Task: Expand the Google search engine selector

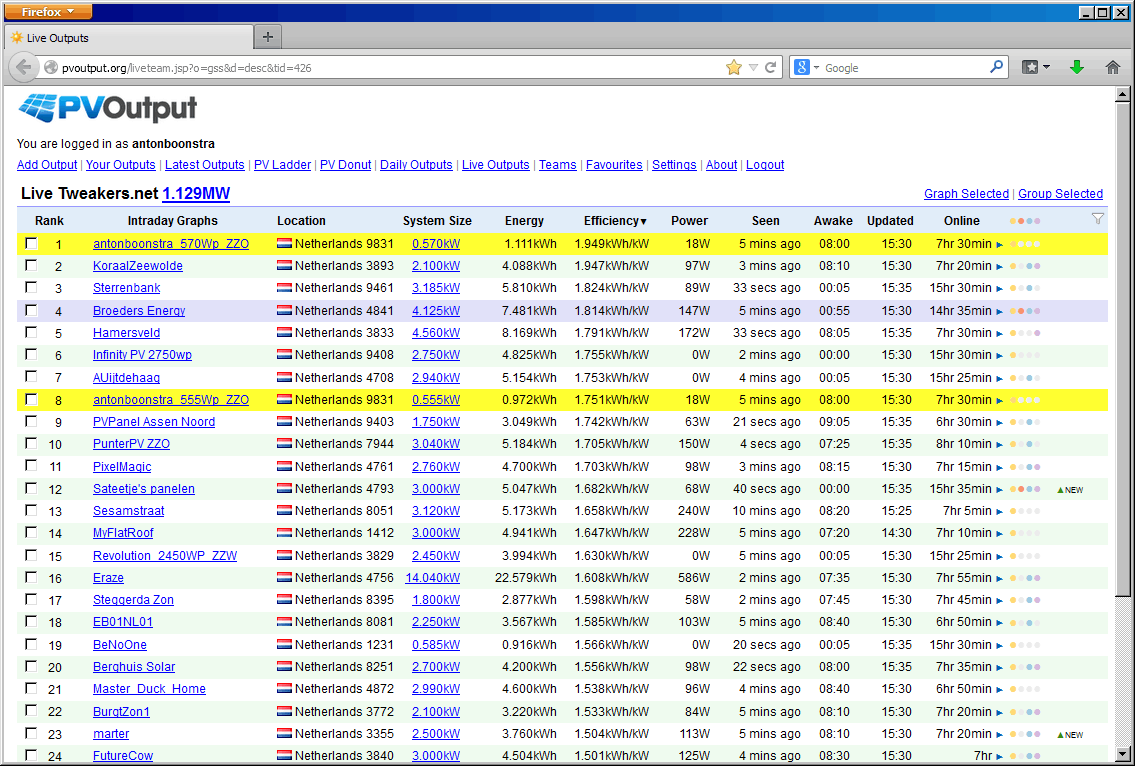Action: click(x=806, y=68)
